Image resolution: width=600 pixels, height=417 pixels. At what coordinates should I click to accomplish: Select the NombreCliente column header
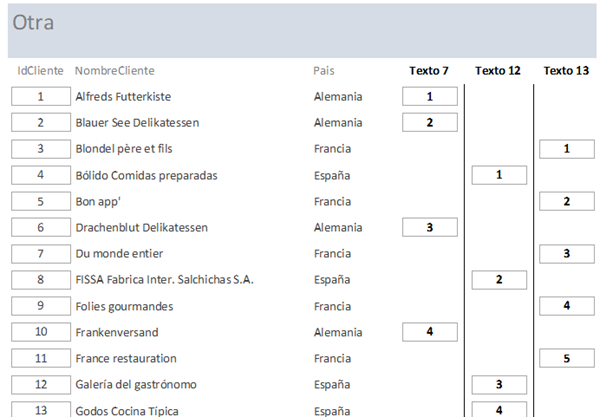114,71
